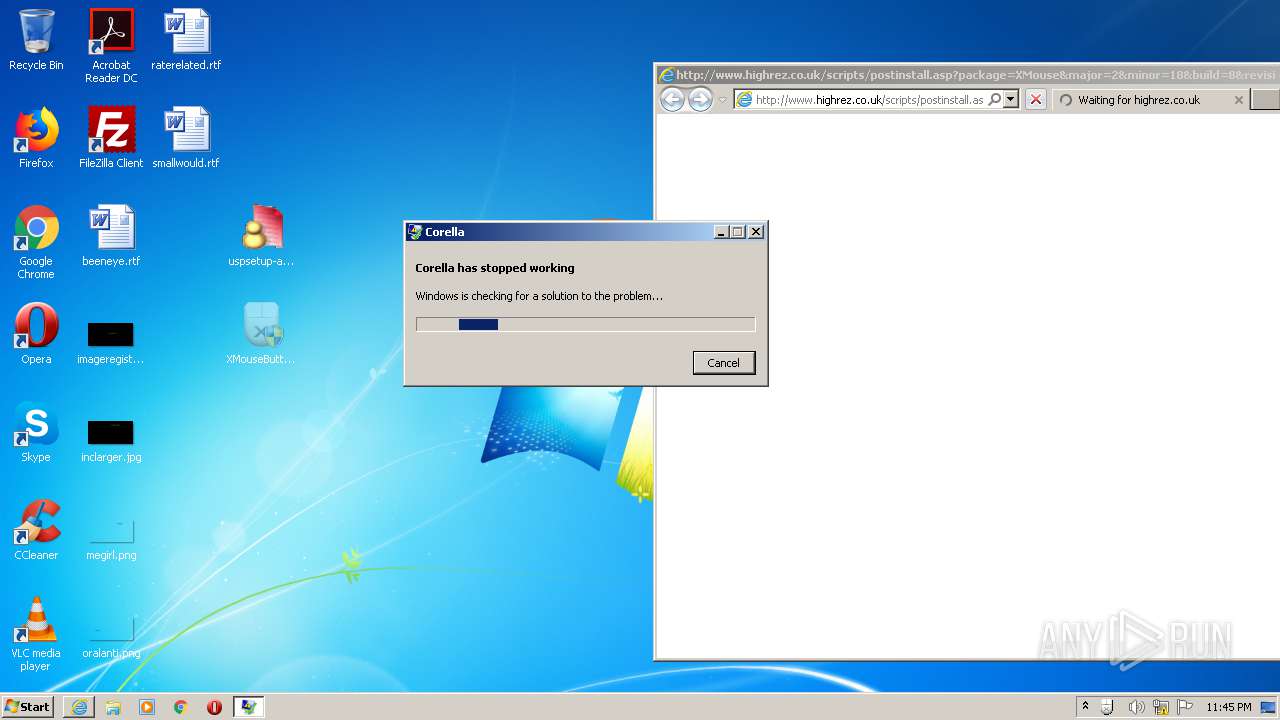Go back in Internet Explorer

[x=672, y=100]
